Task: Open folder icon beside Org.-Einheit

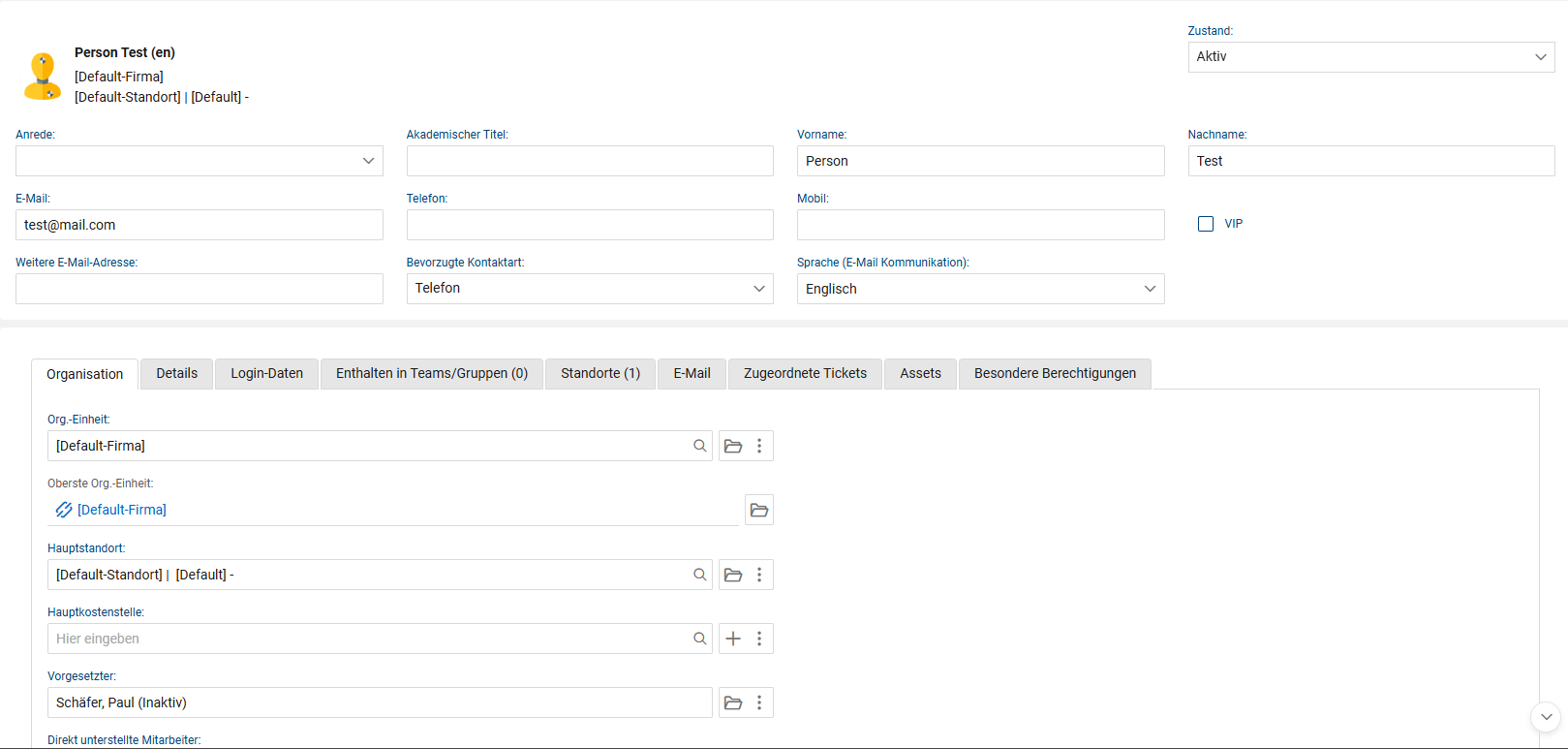Action: (x=733, y=446)
